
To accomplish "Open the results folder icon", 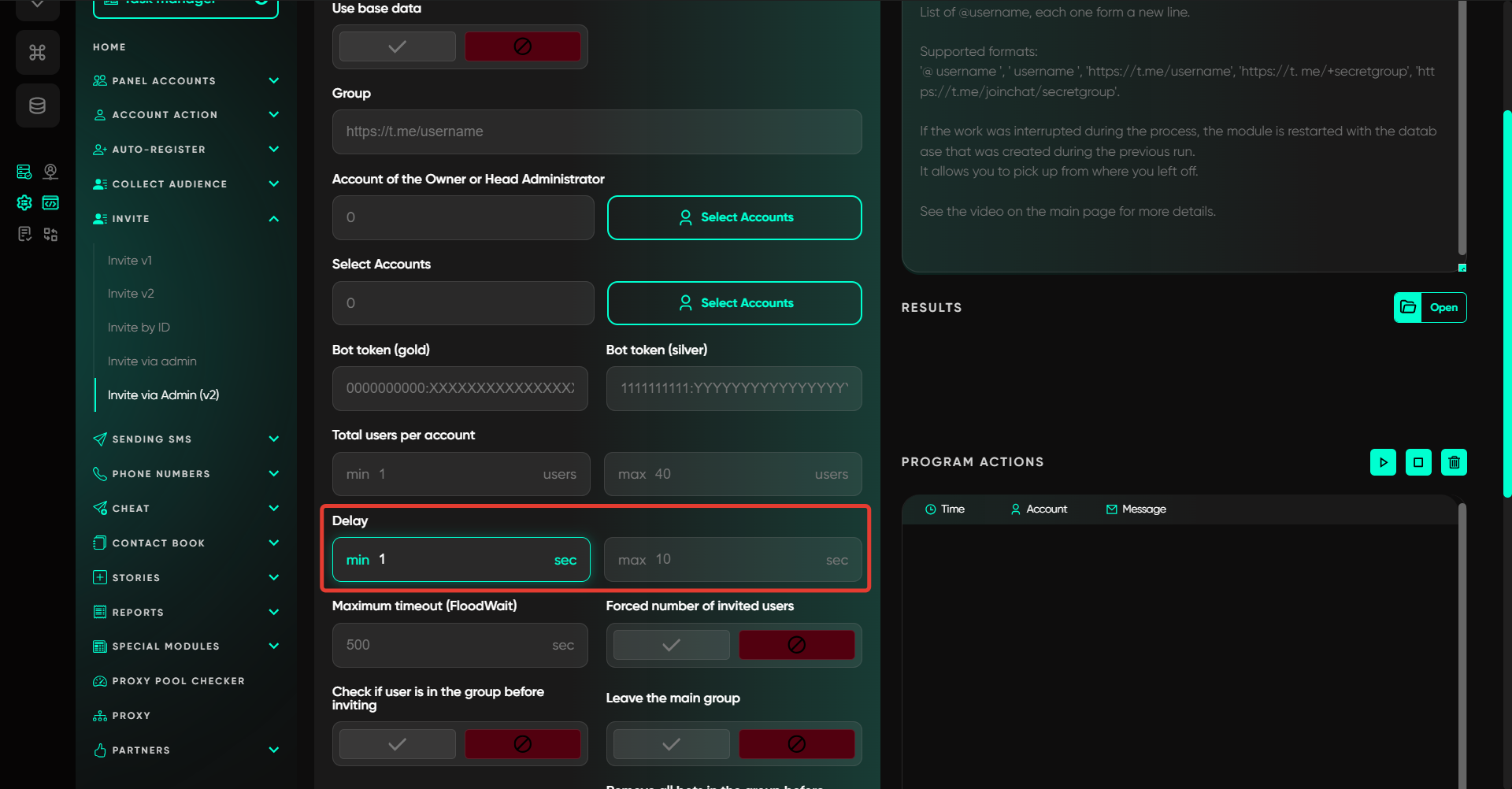I will 1408,307.
